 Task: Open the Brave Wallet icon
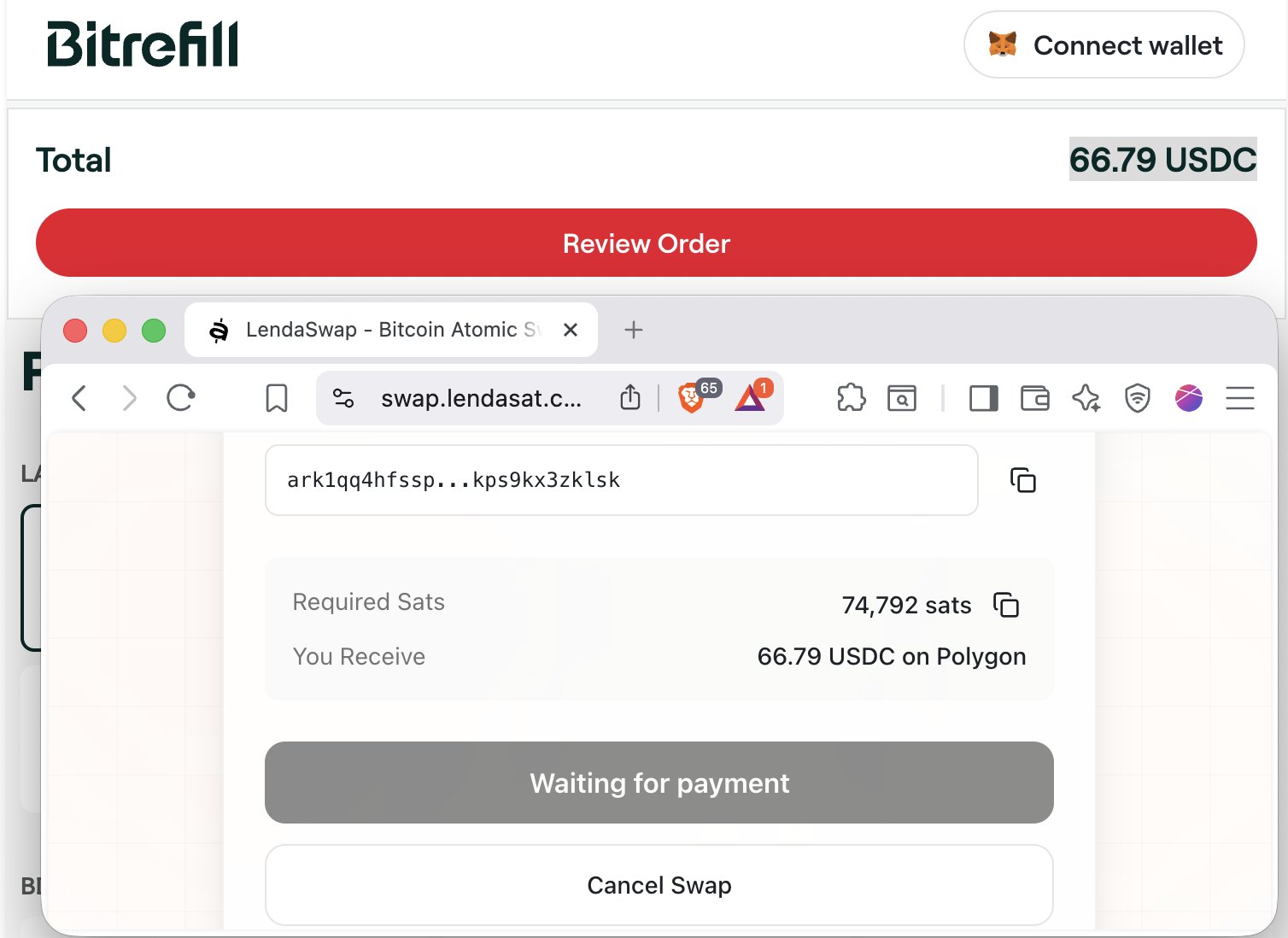pyautogui.click(x=1034, y=398)
